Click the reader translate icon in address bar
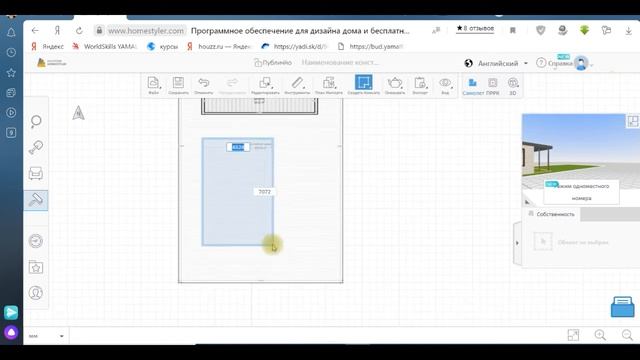The image size is (640, 360). click(436, 31)
